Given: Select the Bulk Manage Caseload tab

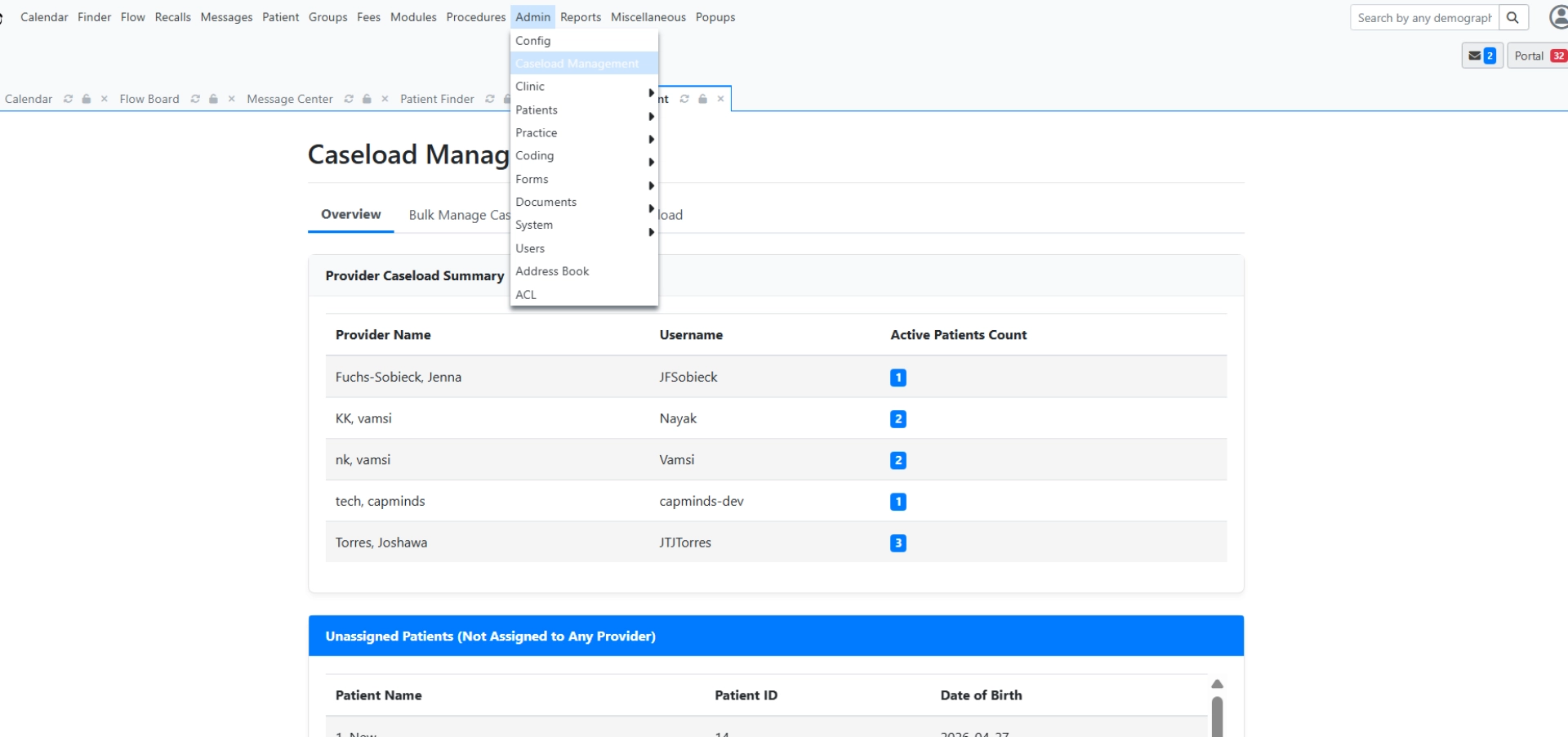Looking at the screenshot, I should pos(460,215).
